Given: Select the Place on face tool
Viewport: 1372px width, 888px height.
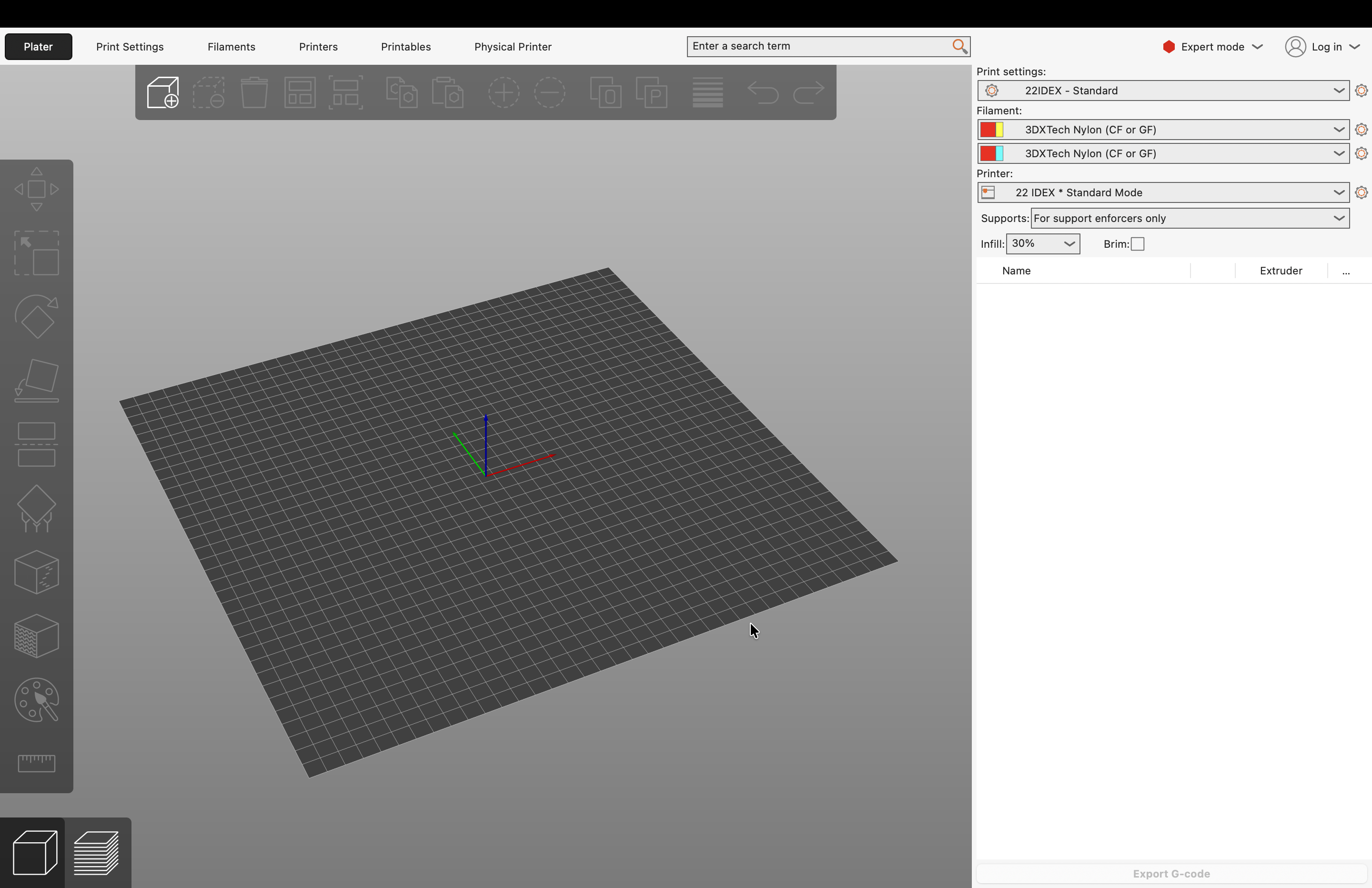Looking at the screenshot, I should pyautogui.click(x=36, y=381).
